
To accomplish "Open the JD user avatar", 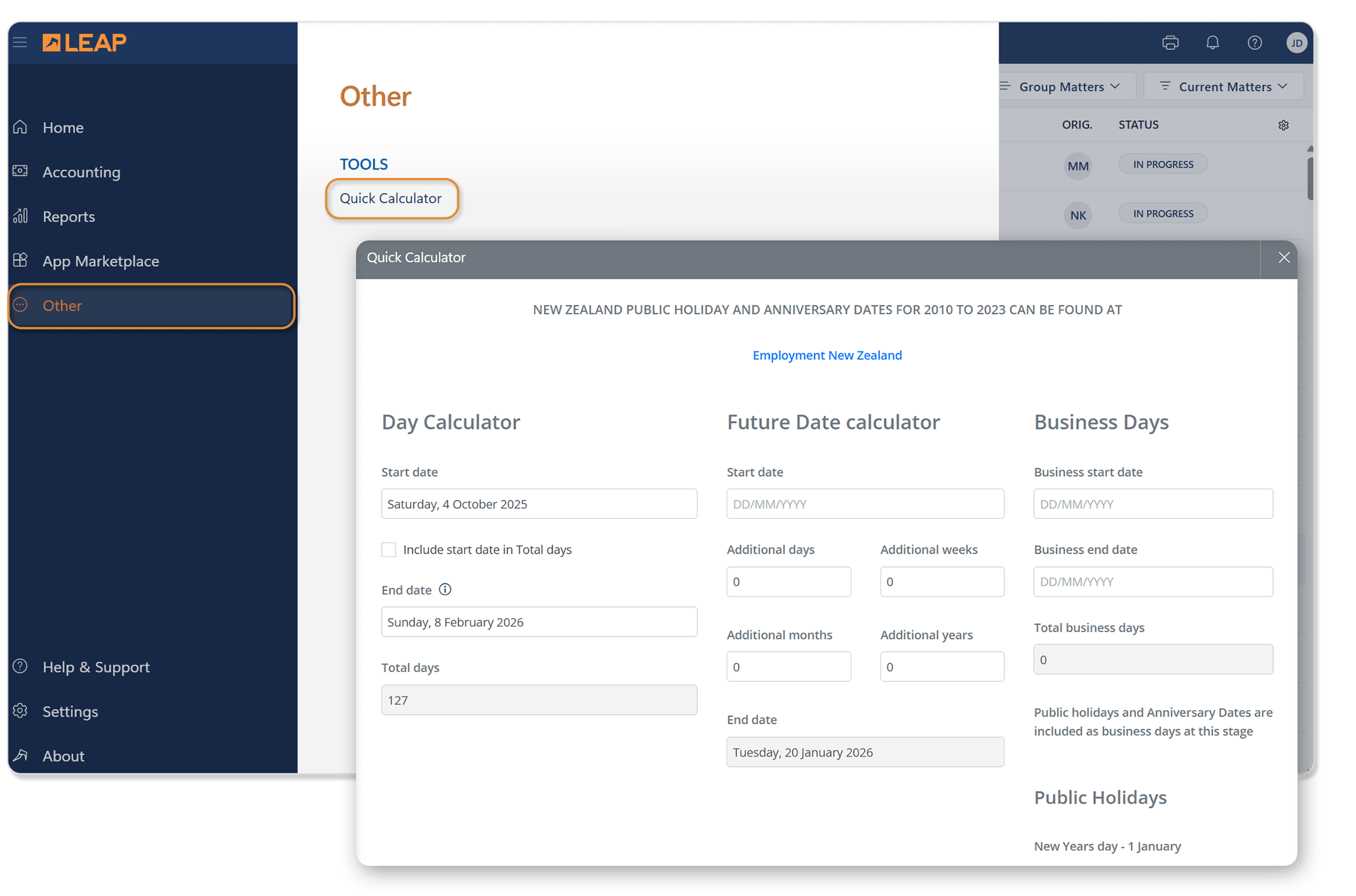I will tap(1296, 43).
